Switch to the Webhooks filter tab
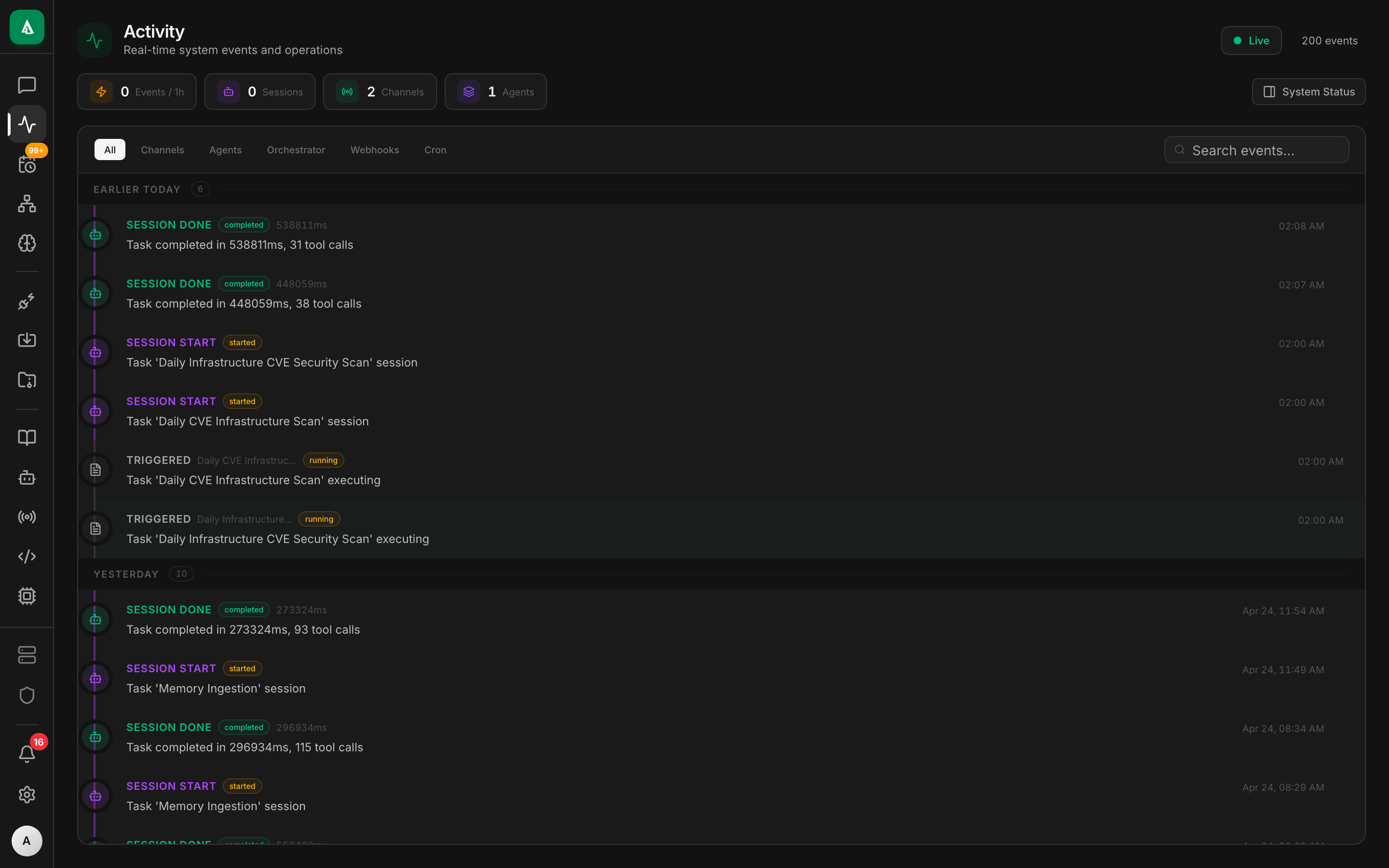 click(374, 150)
